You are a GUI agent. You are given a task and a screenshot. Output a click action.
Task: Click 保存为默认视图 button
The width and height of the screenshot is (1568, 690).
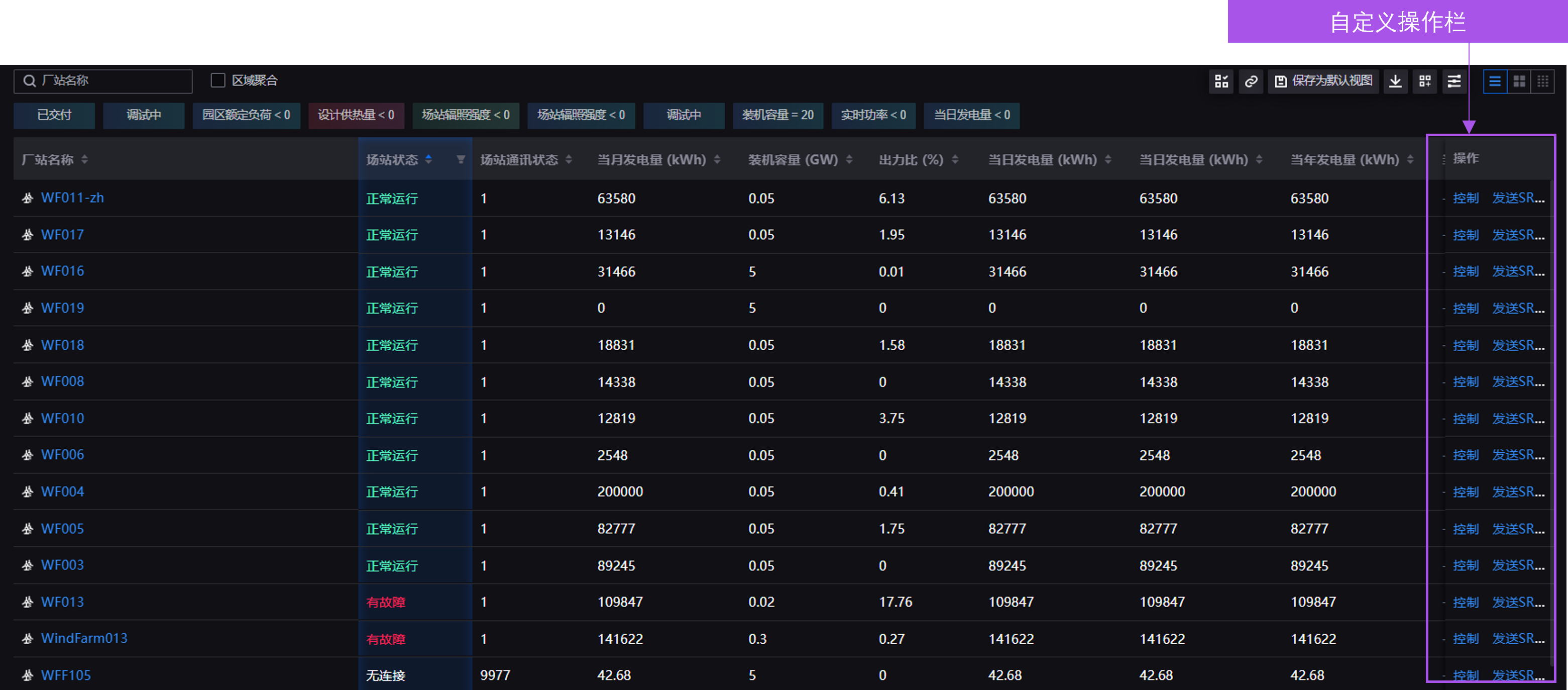(x=1324, y=81)
